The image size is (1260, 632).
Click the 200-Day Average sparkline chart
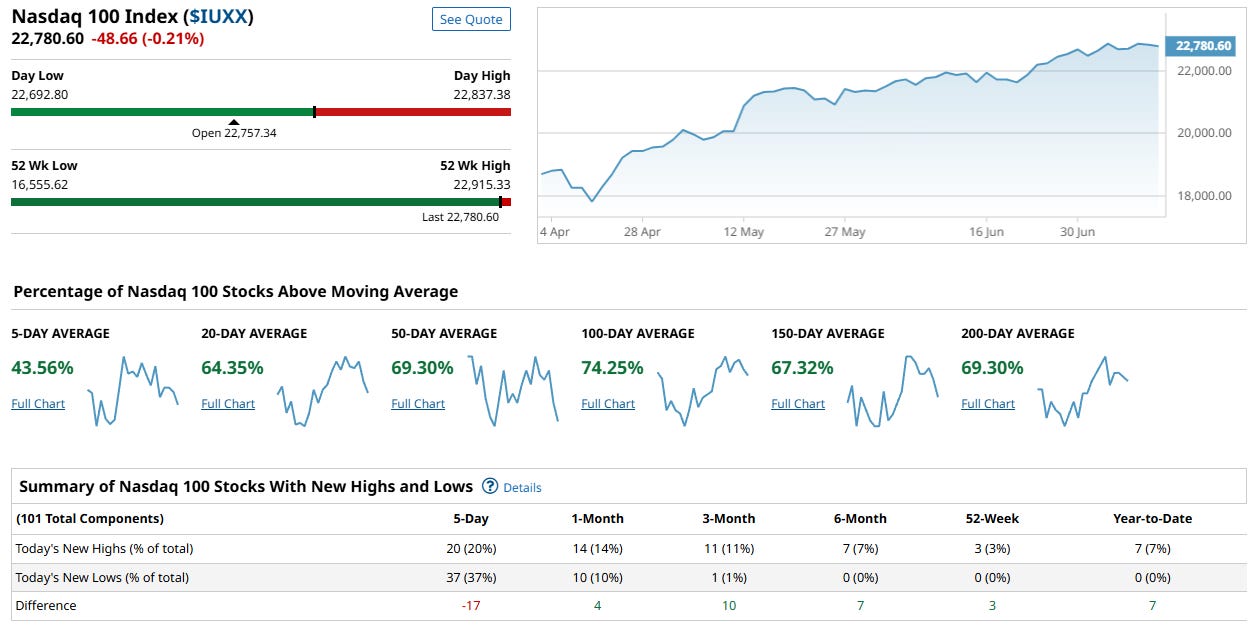[1083, 390]
